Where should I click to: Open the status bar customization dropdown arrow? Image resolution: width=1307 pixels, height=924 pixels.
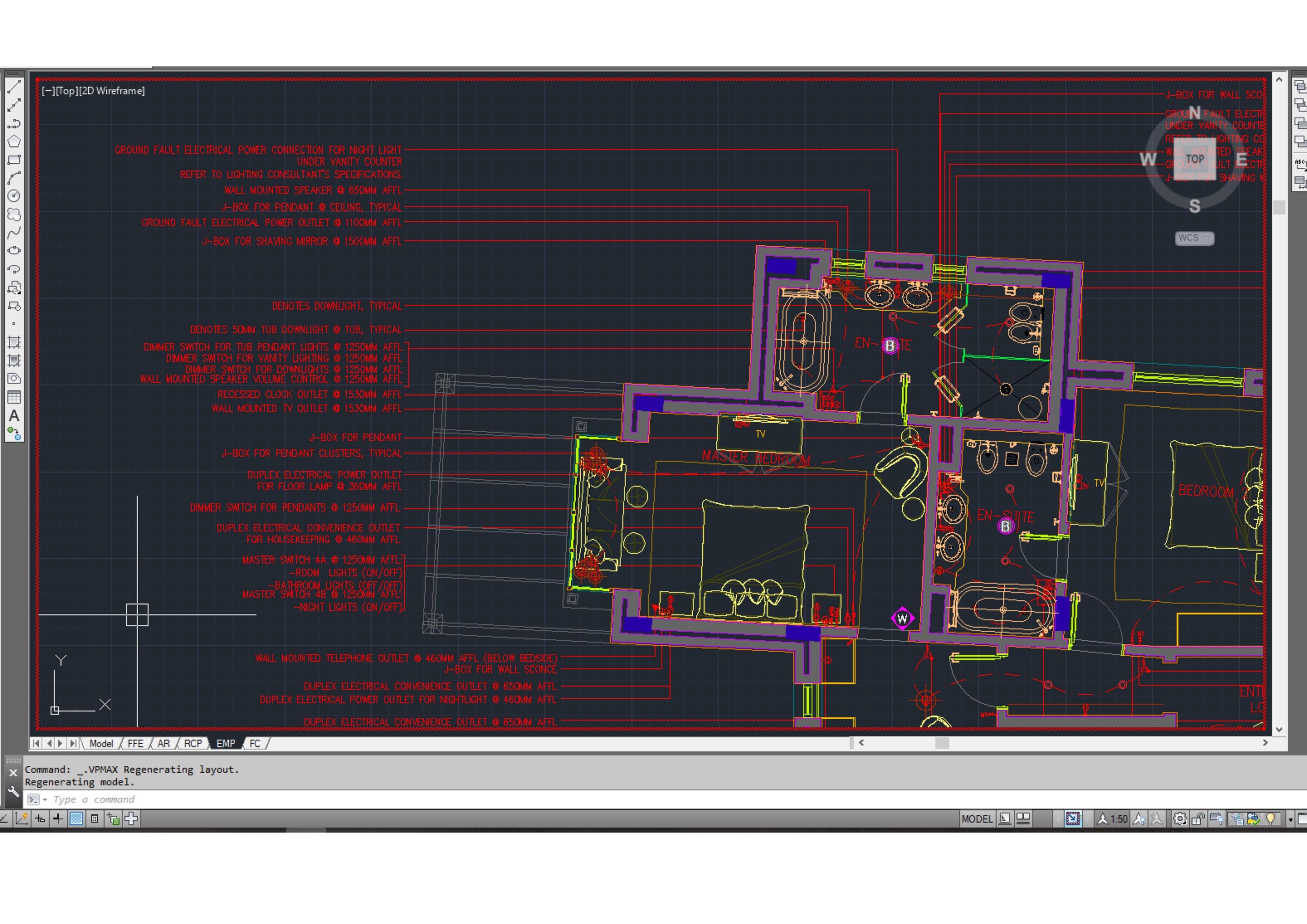point(1290,819)
